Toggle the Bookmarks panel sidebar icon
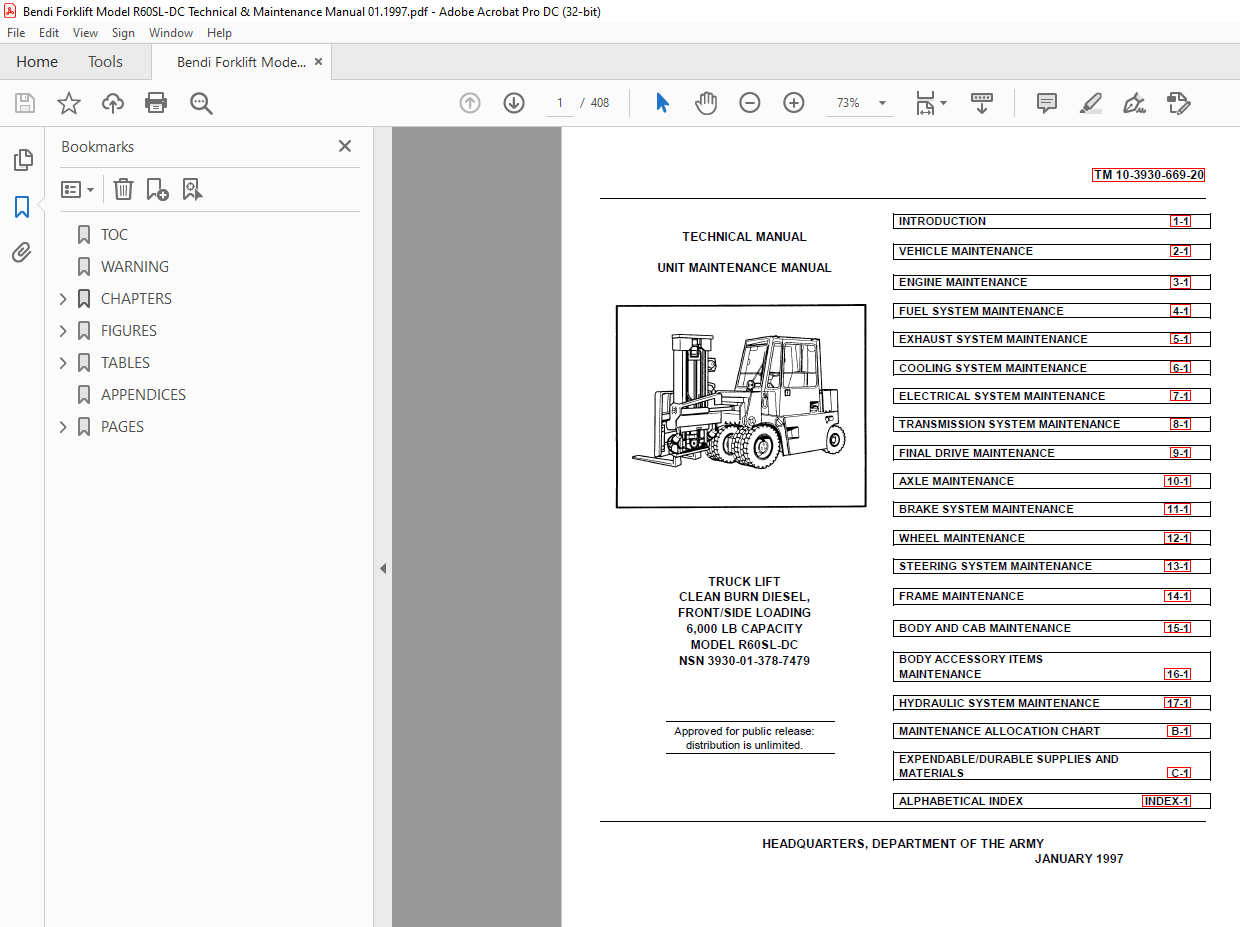Viewport: 1240px width, 927px height. [22, 207]
